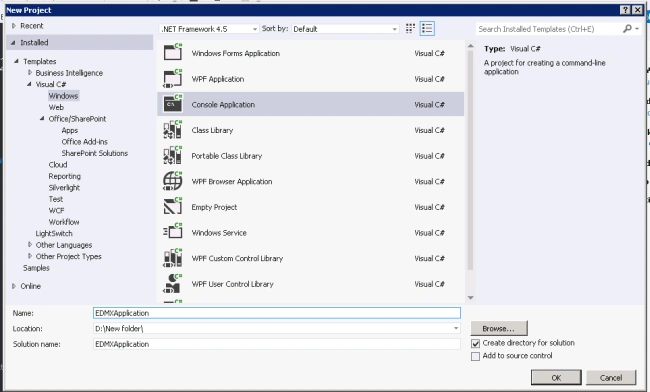The image size is (650, 392).
Task: Collapse the Office/SharePoint node
Action: pos(42,119)
